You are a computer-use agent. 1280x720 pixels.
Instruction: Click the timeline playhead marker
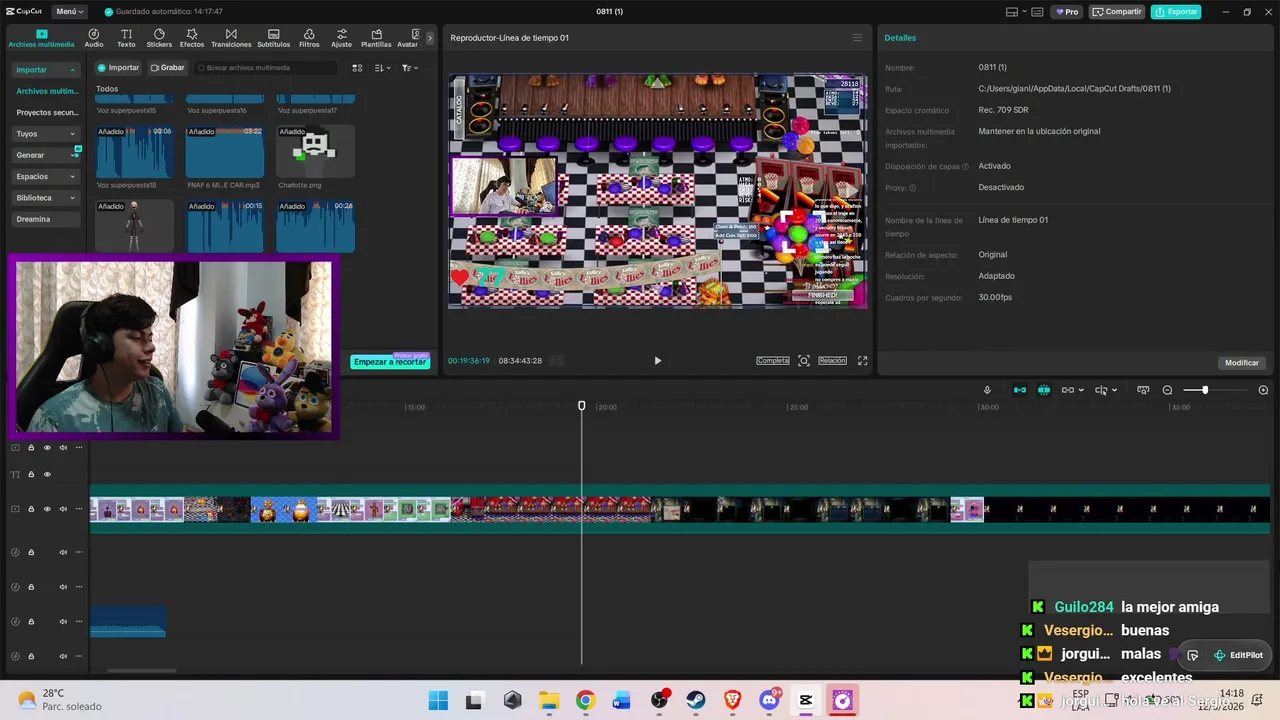(582, 406)
